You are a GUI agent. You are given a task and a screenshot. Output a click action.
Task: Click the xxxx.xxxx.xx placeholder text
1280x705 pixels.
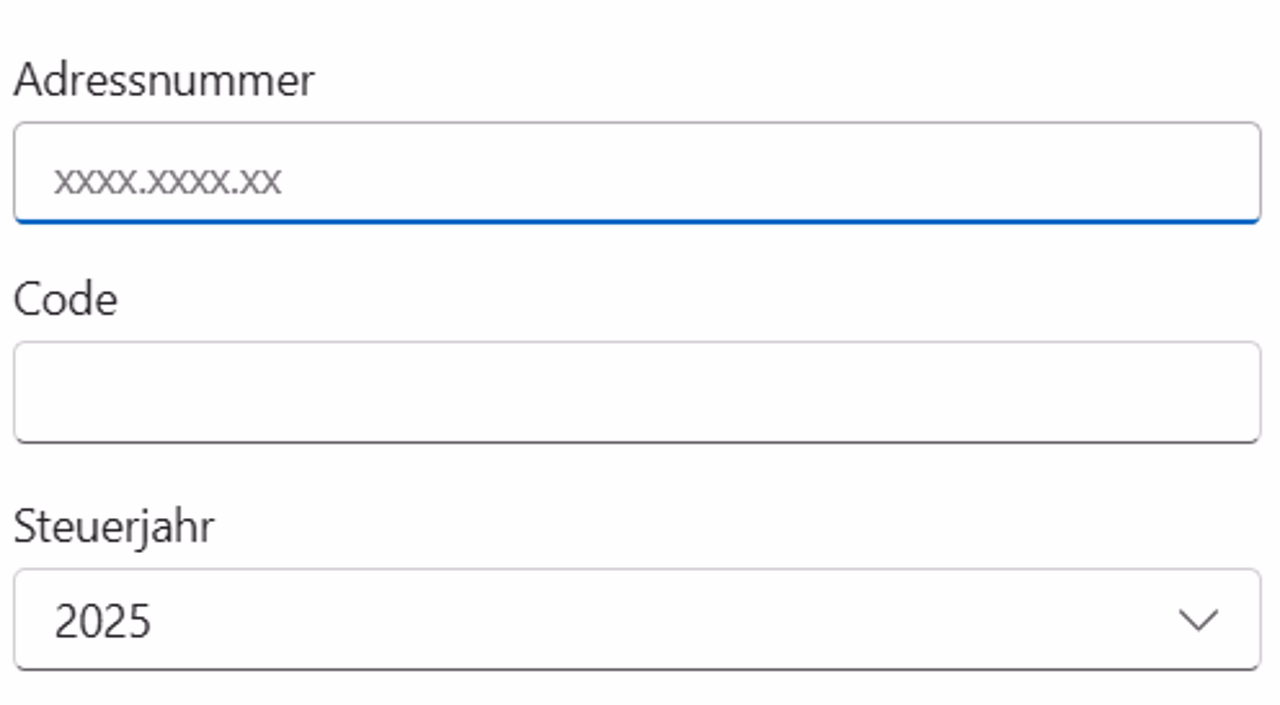point(167,181)
